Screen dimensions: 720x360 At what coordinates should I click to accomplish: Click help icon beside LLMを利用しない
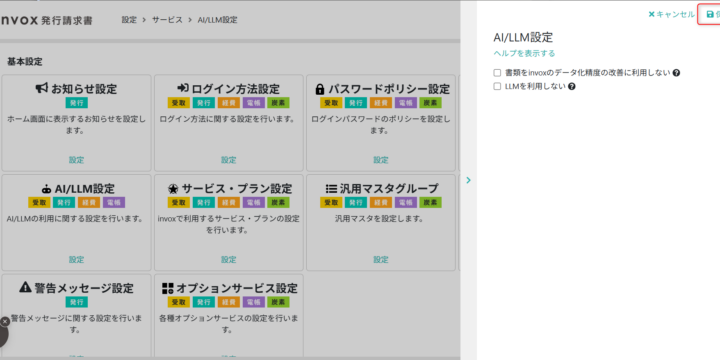[572, 86]
